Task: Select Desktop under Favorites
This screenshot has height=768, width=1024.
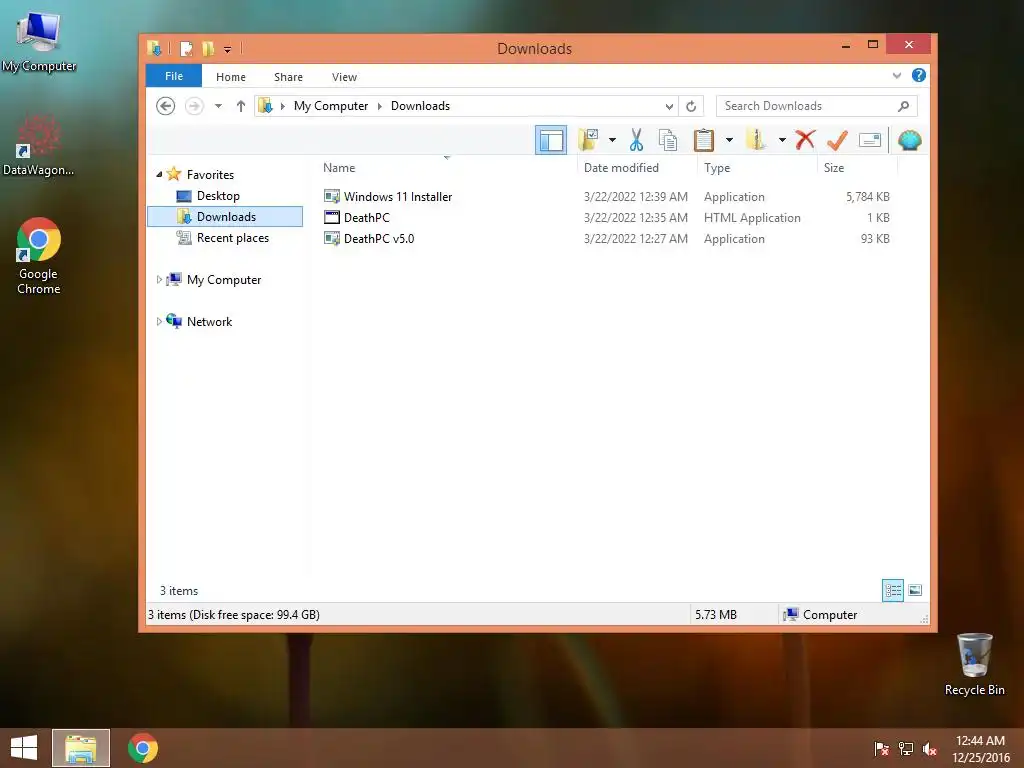Action: pos(218,196)
